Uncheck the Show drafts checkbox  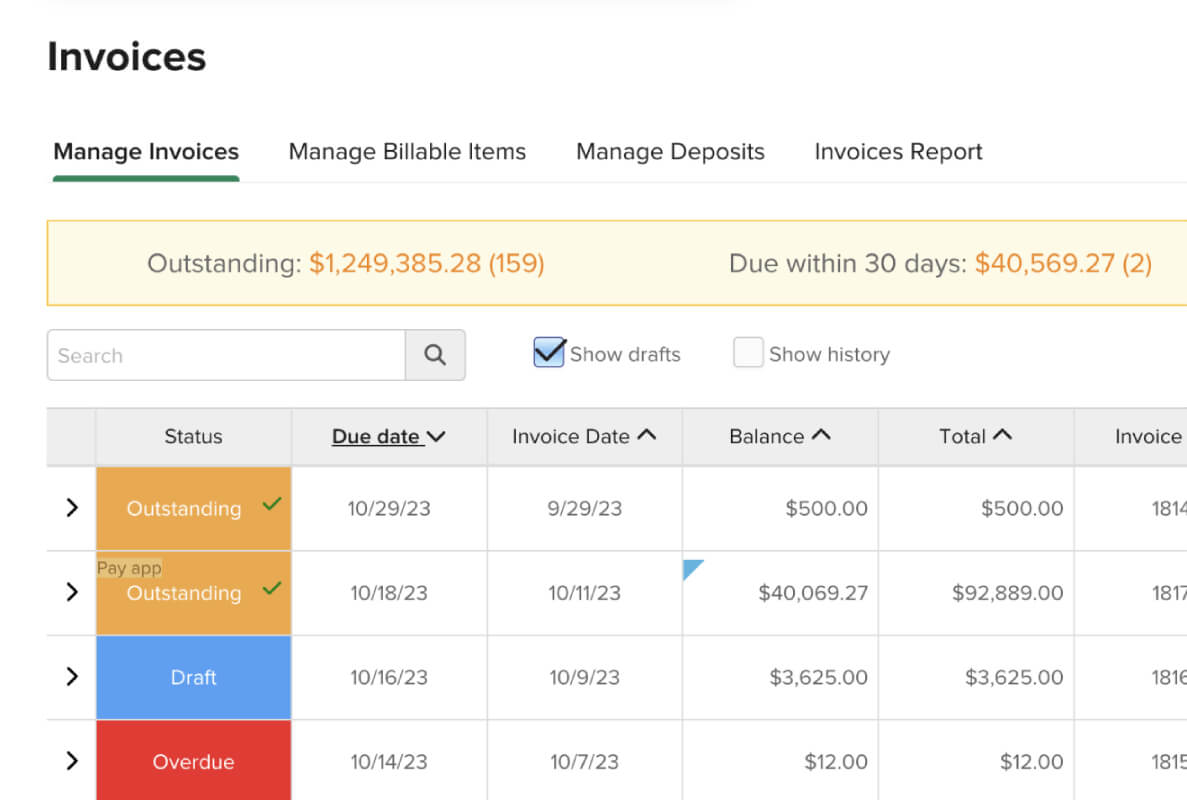(549, 353)
